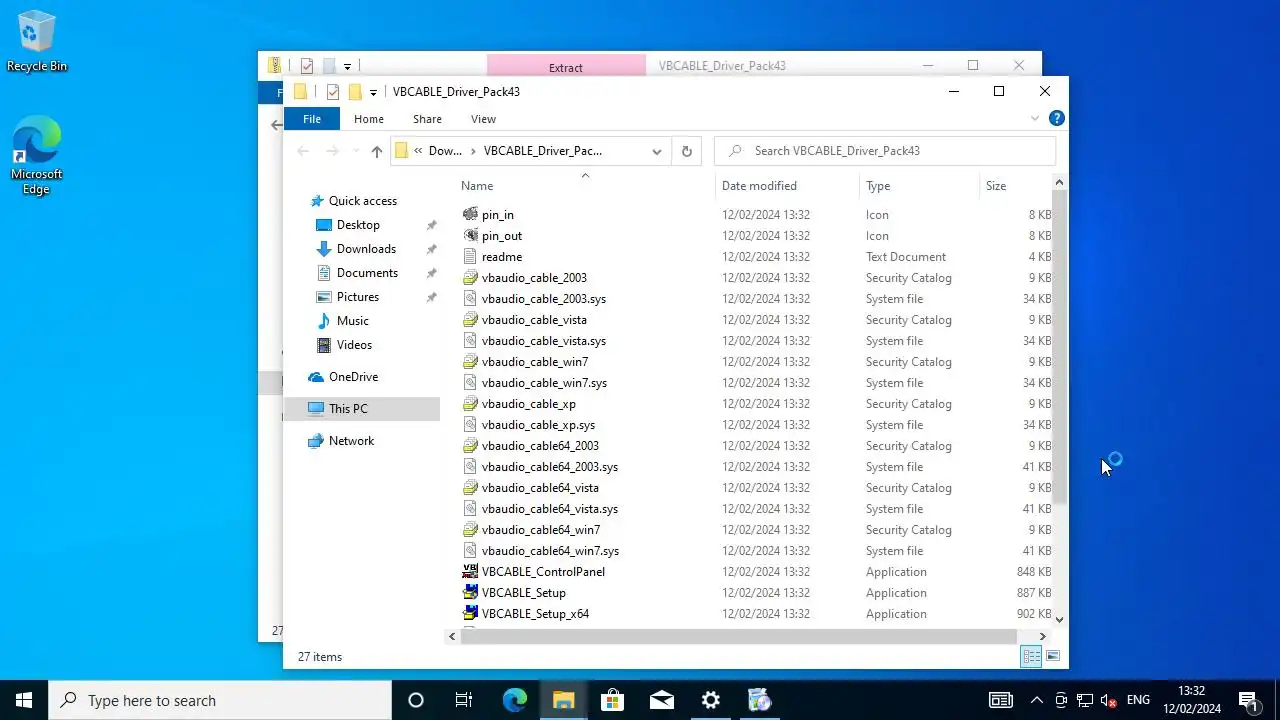Select Pictures in navigation pane
Viewport: 1280px width, 720px height.
pyautogui.click(x=358, y=297)
